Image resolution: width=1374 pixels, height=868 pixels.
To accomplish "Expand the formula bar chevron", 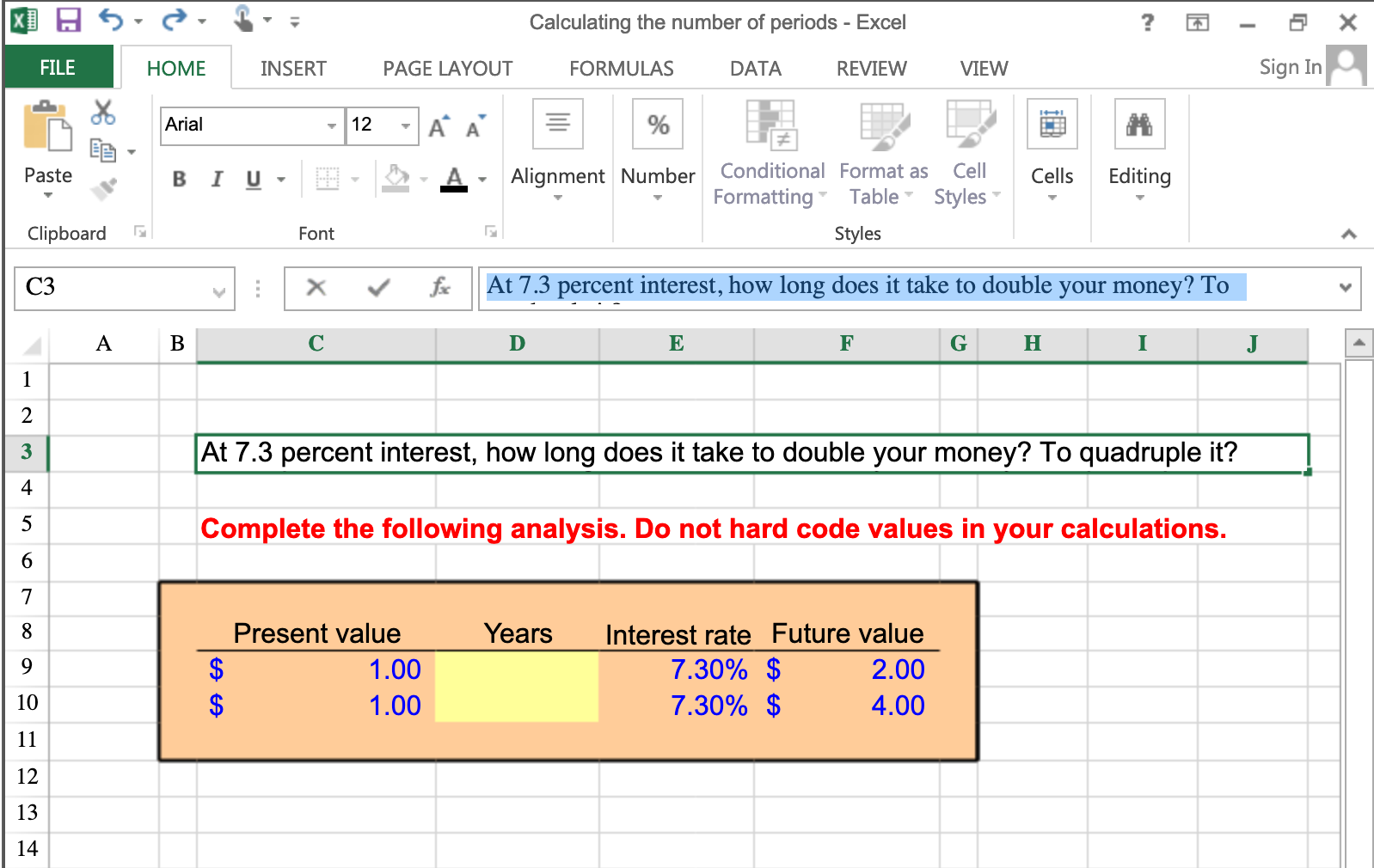I will pyautogui.click(x=1346, y=288).
